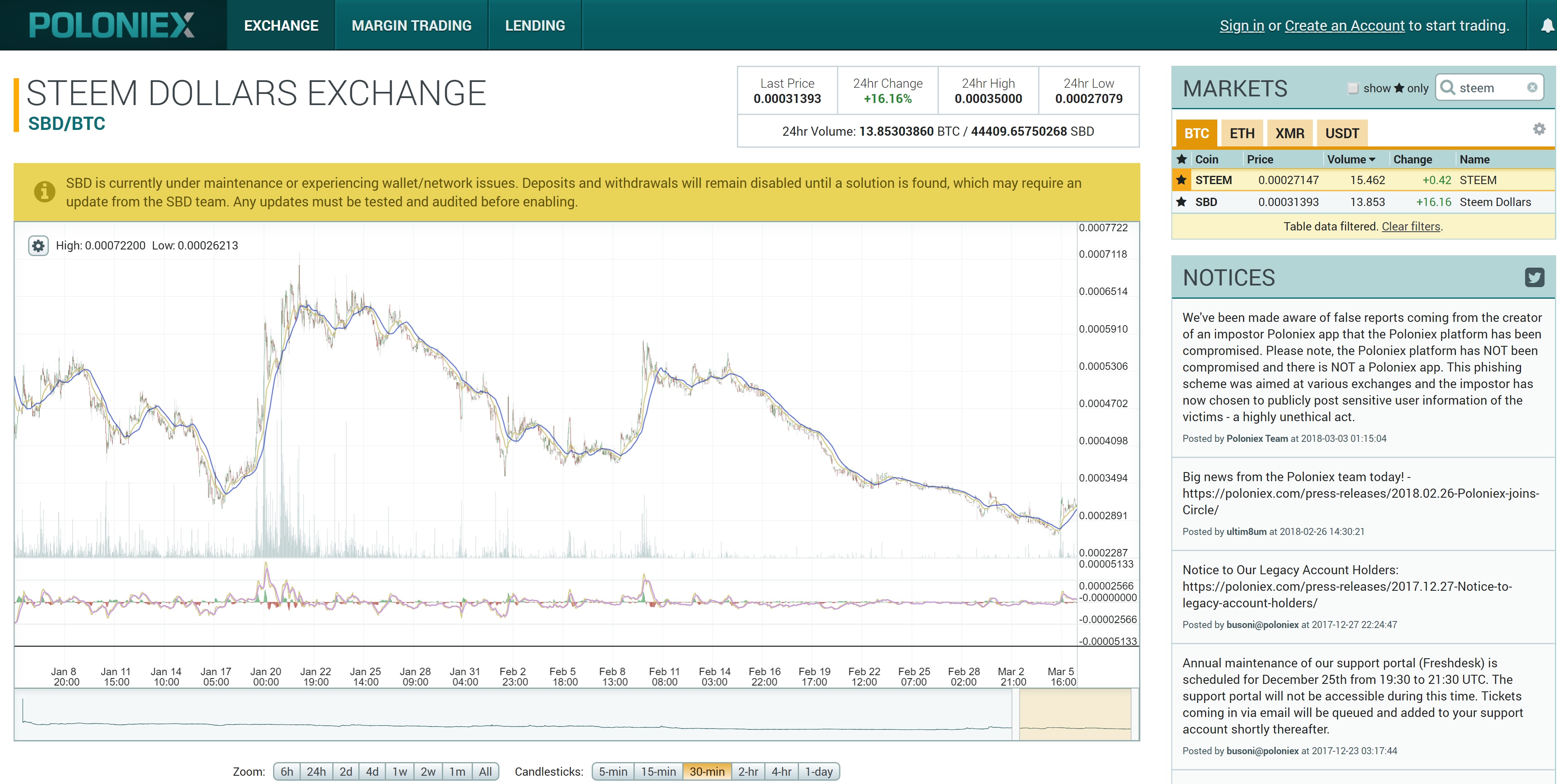The height and width of the screenshot is (784, 1557).
Task: Open the LENDING menu
Action: [535, 25]
